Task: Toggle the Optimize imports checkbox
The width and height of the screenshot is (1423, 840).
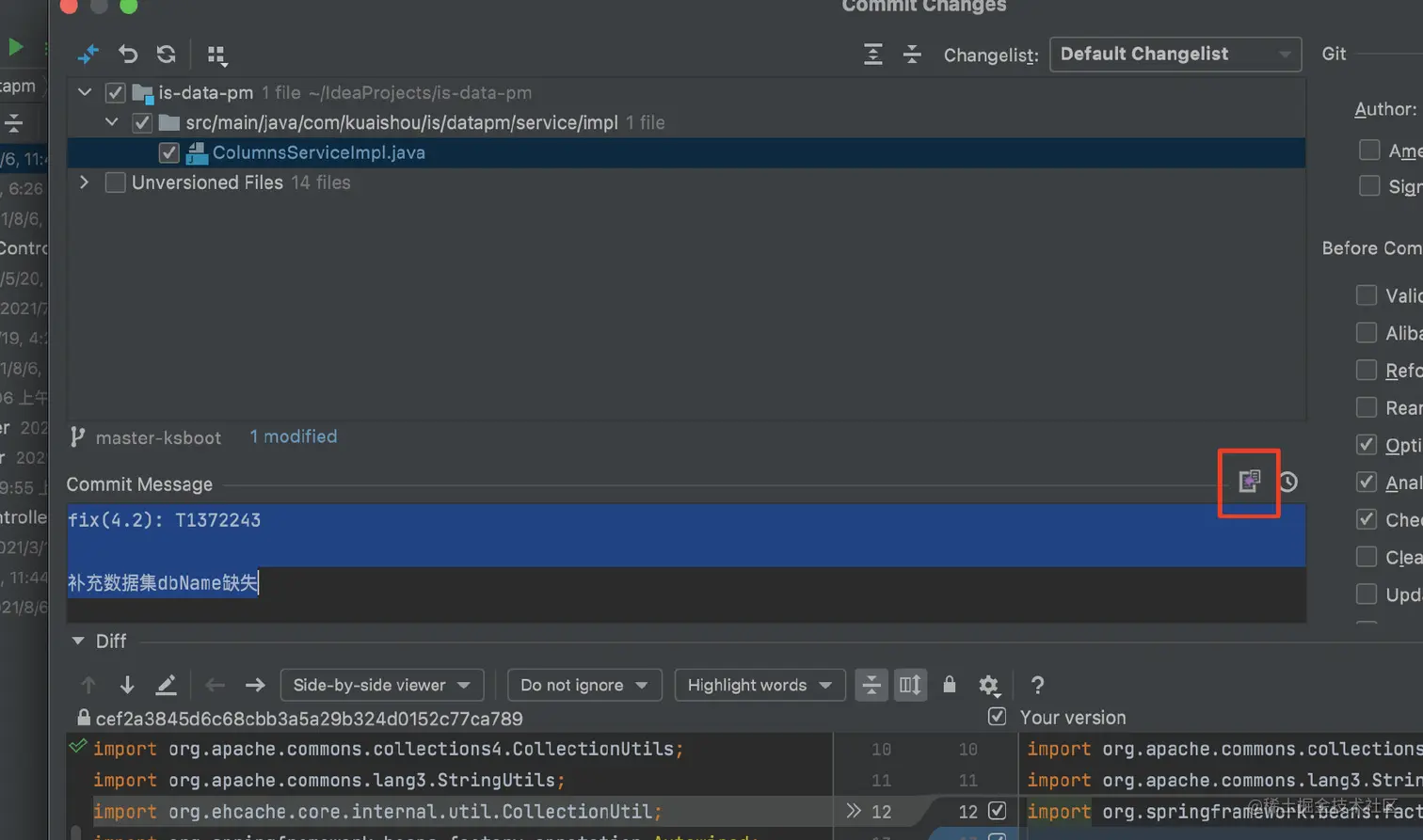Action: (x=1367, y=445)
